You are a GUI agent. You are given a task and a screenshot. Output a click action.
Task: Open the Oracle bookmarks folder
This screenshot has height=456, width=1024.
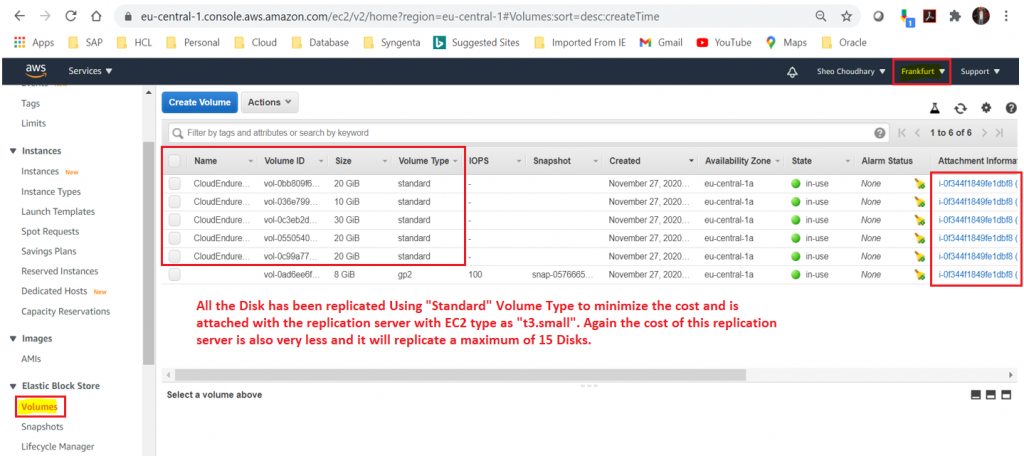844,42
